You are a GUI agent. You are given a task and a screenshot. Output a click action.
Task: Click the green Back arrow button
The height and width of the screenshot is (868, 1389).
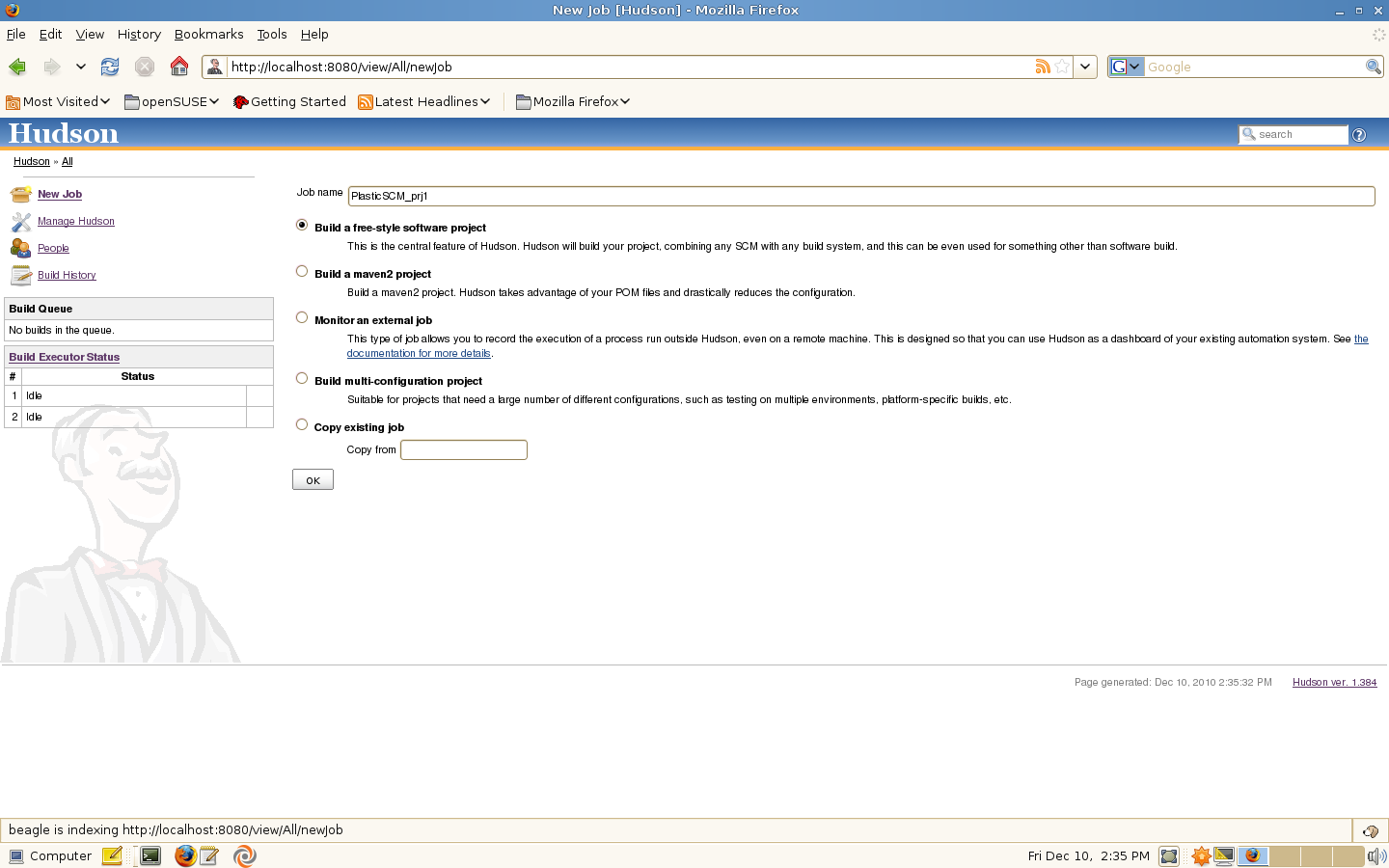17,67
